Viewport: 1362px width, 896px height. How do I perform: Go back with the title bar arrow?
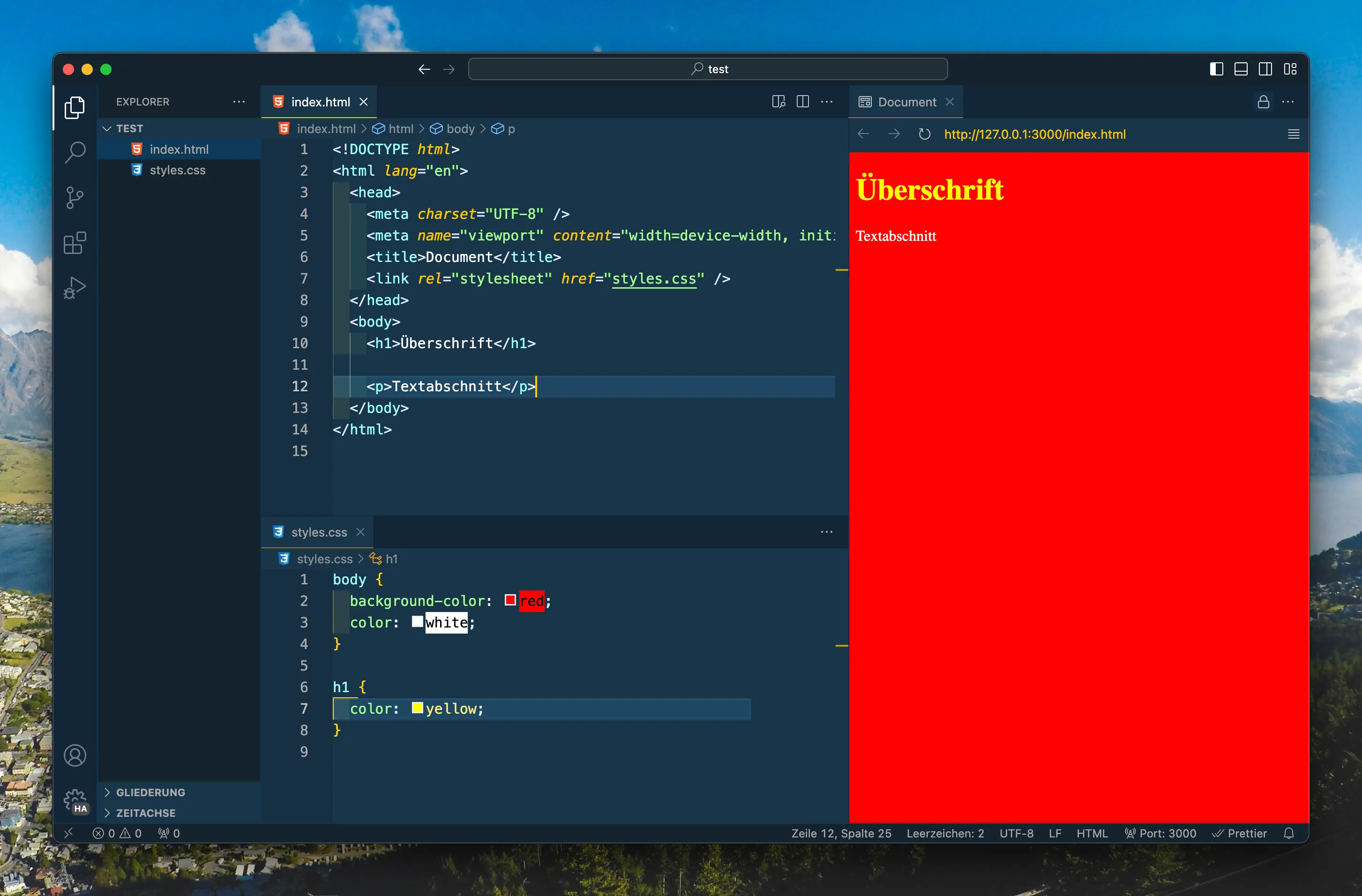(x=424, y=69)
